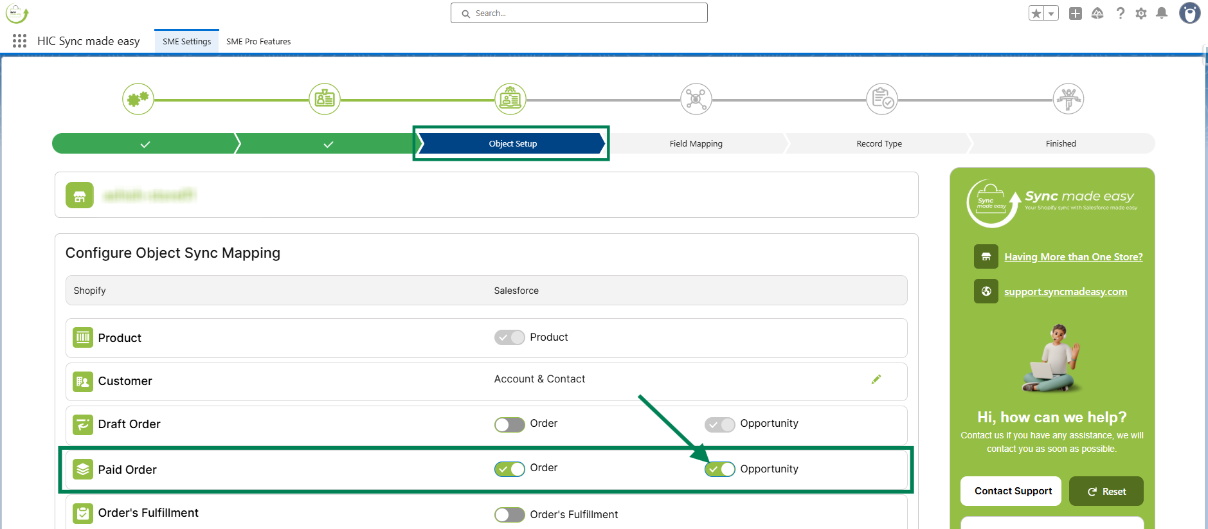Select the Field Mapping path step
The width and height of the screenshot is (1208, 529).
(x=696, y=144)
